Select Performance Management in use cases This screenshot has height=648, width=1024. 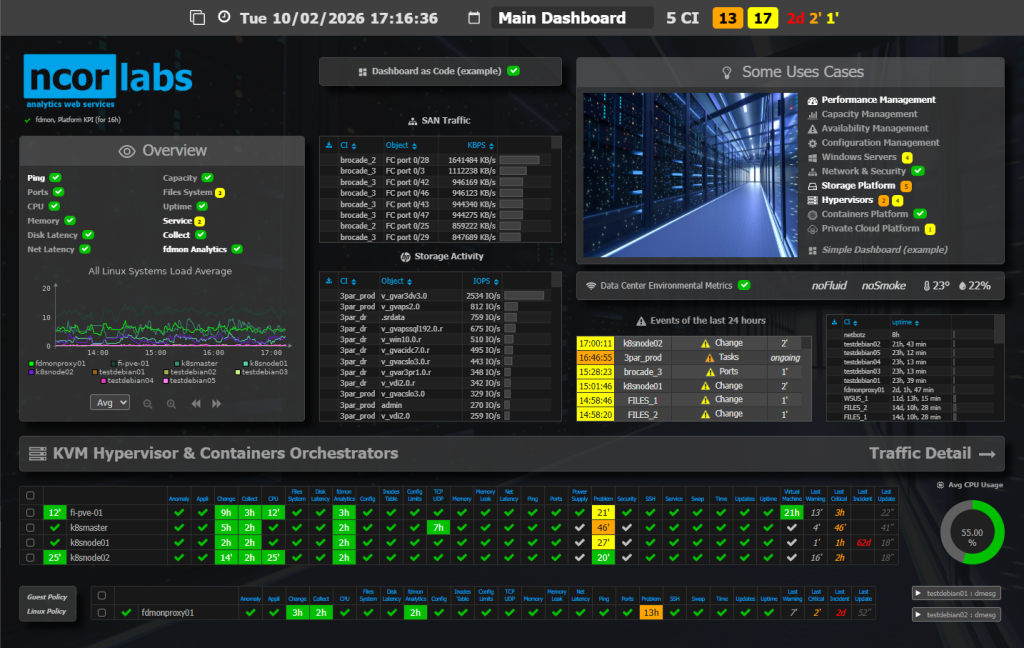878,100
